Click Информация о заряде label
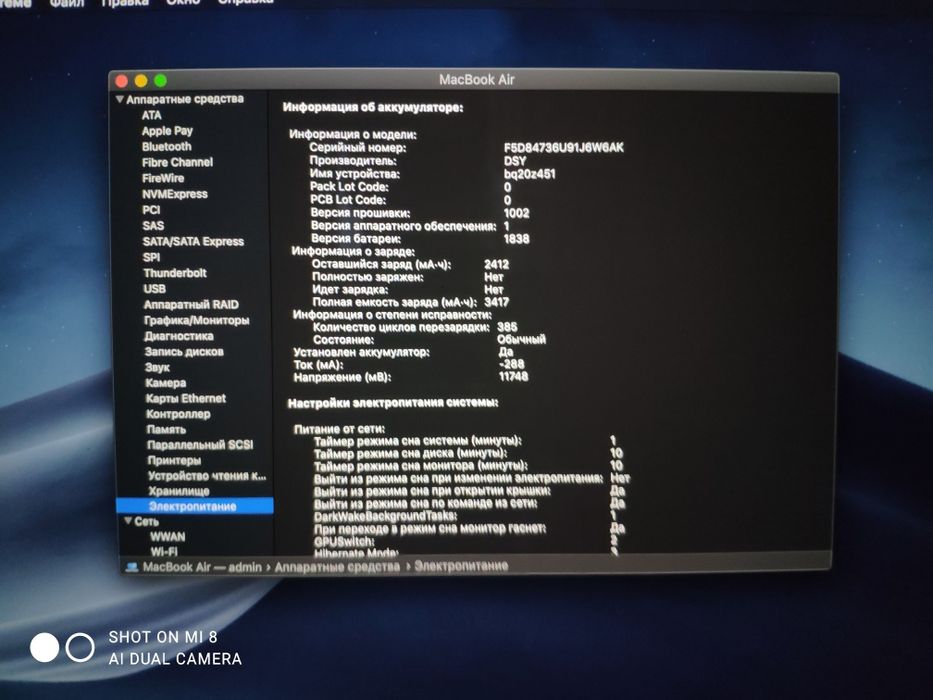 click(353, 251)
